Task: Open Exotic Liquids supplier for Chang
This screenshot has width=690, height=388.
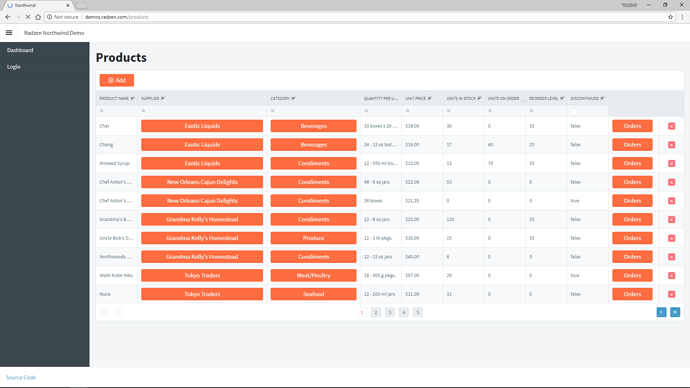Action: (202, 145)
